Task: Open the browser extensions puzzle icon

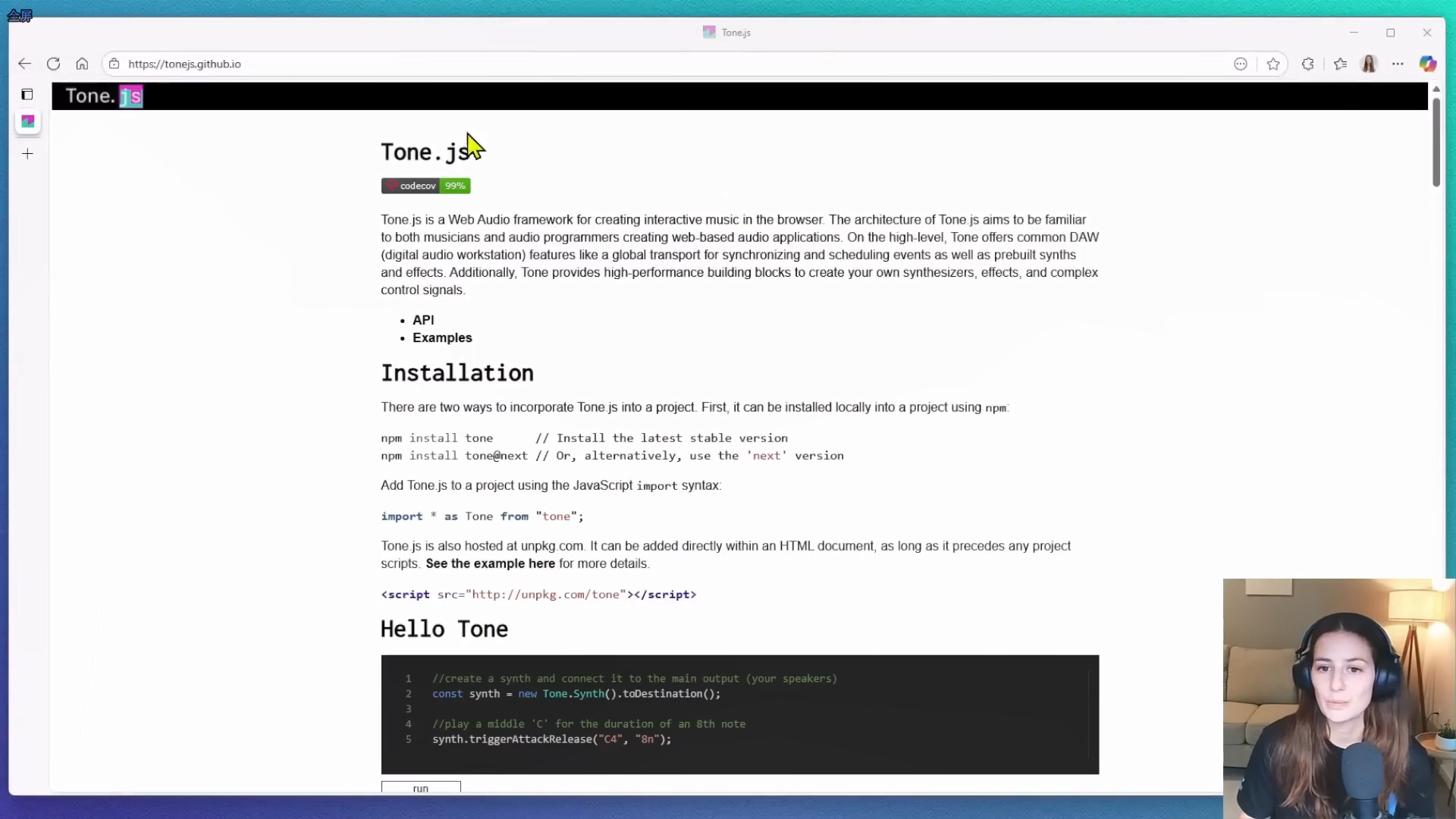Action: [1307, 64]
